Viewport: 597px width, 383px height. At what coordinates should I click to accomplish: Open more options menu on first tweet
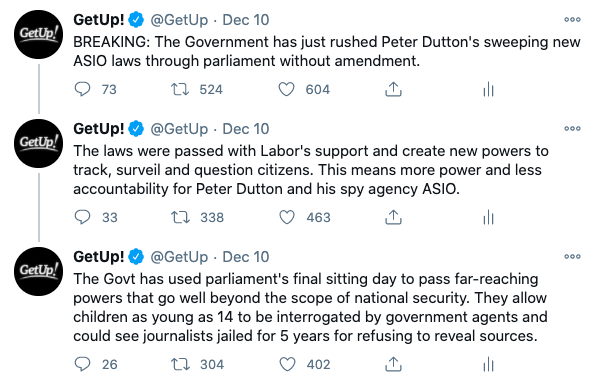click(x=572, y=19)
